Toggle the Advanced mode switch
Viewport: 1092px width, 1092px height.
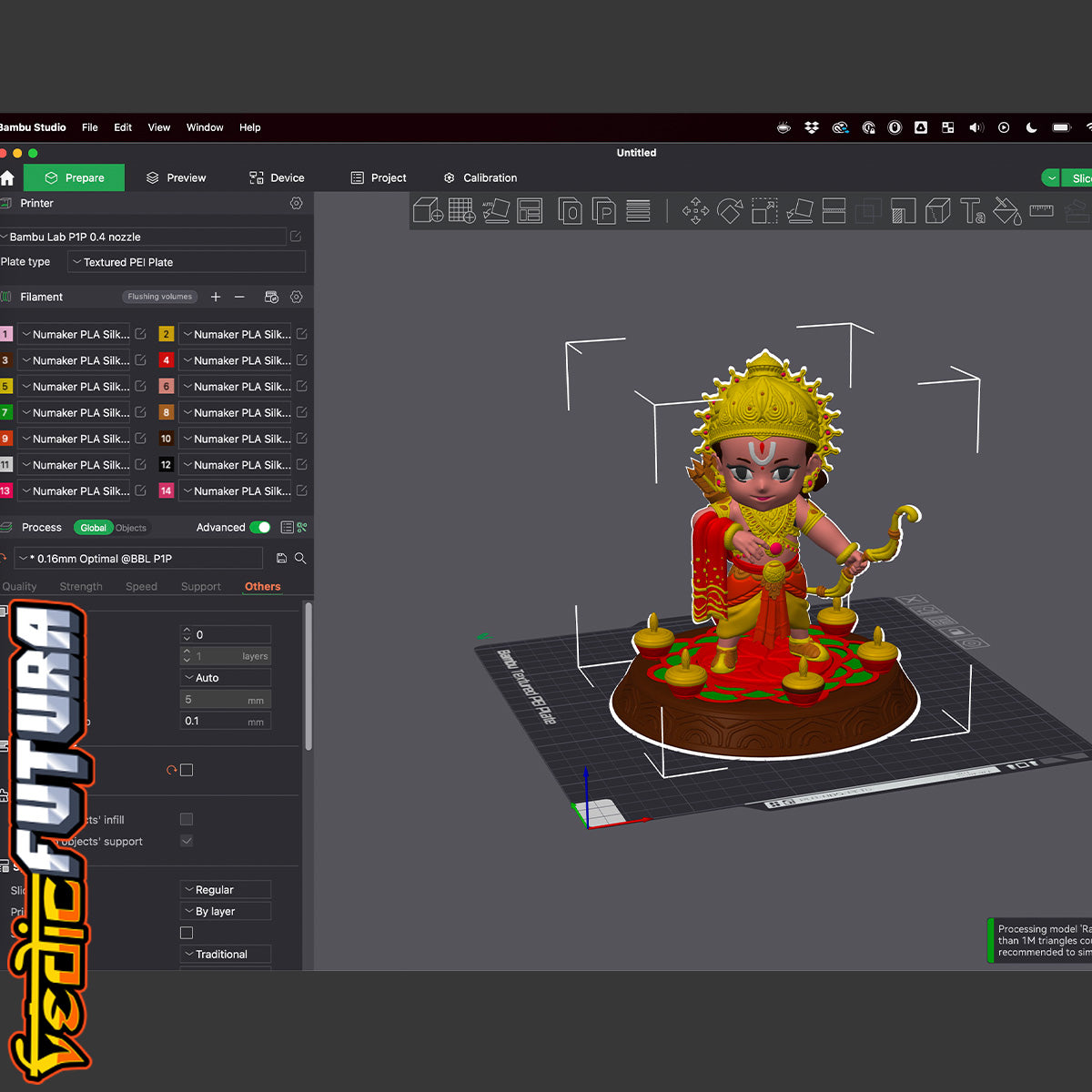pyautogui.click(x=260, y=527)
